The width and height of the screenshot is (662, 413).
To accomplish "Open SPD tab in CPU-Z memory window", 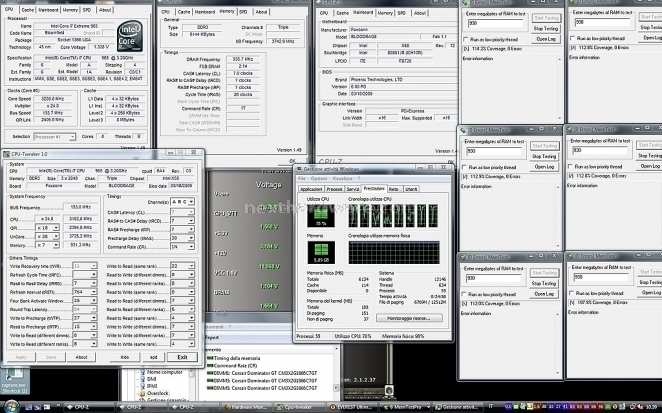I will (243, 12).
